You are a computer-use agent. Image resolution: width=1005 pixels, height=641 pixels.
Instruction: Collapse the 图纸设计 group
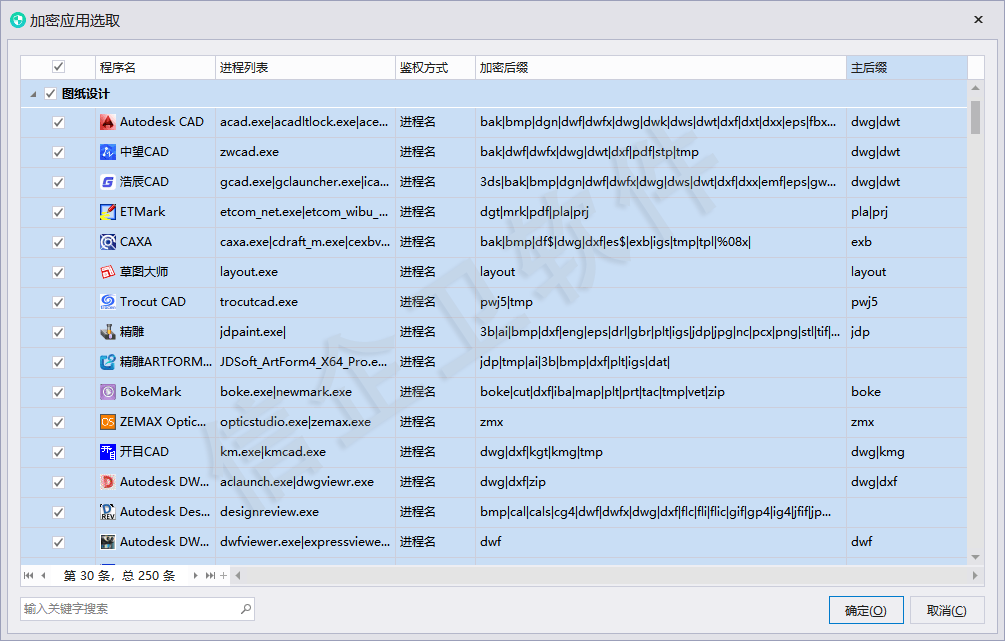(33, 94)
